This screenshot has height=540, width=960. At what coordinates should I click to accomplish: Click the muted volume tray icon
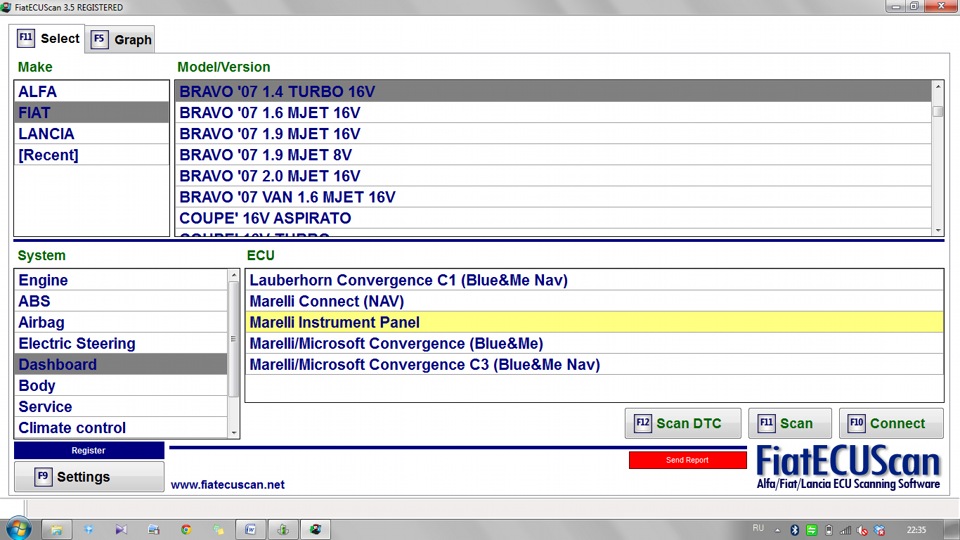[862, 530]
